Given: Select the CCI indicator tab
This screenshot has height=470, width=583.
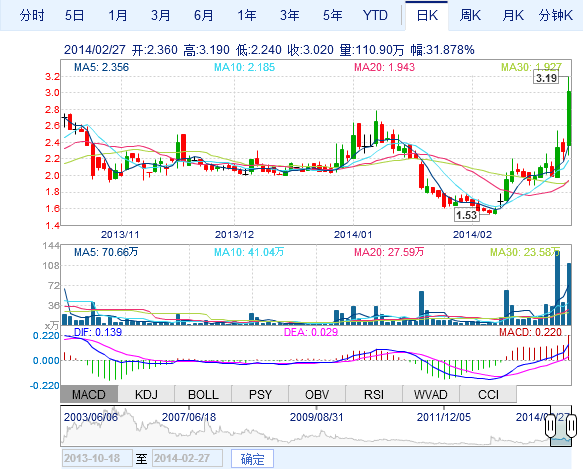Looking at the screenshot, I should tap(488, 394).
